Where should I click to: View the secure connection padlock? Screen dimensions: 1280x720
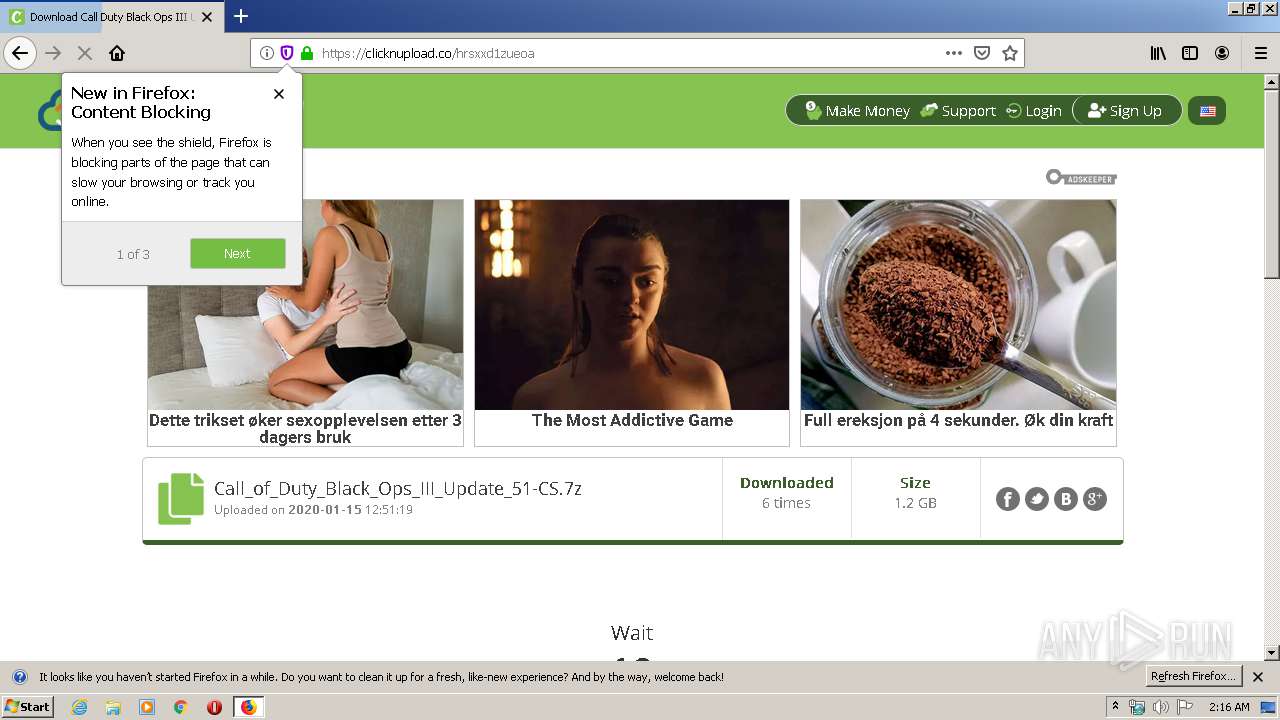tap(307, 53)
